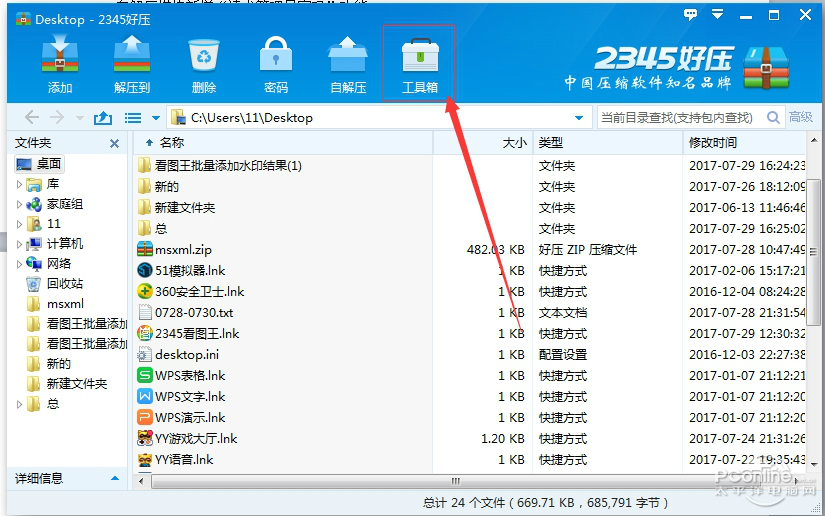Expand the 库 tree node
The height and width of the screenshot is (516, 825).
pos(19,184)
